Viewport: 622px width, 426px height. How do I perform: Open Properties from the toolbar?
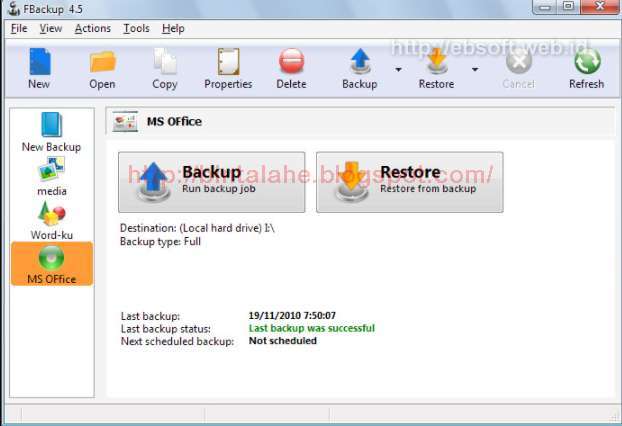[x=228, y=68]
